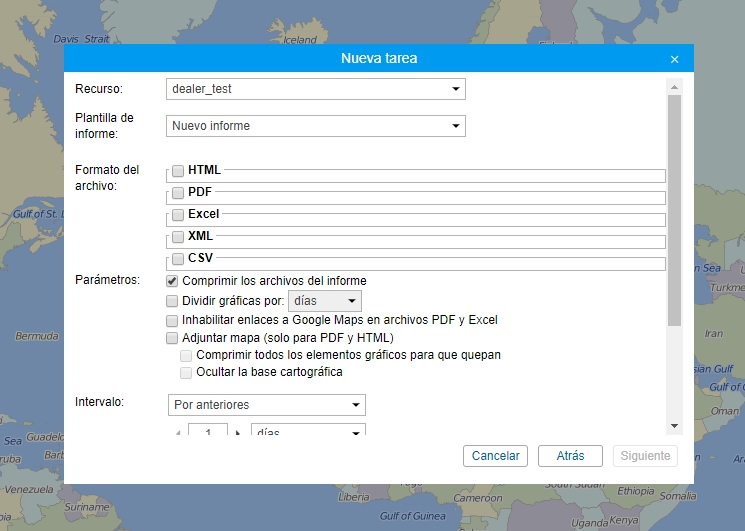Check the PDF format option

[177, 192]
